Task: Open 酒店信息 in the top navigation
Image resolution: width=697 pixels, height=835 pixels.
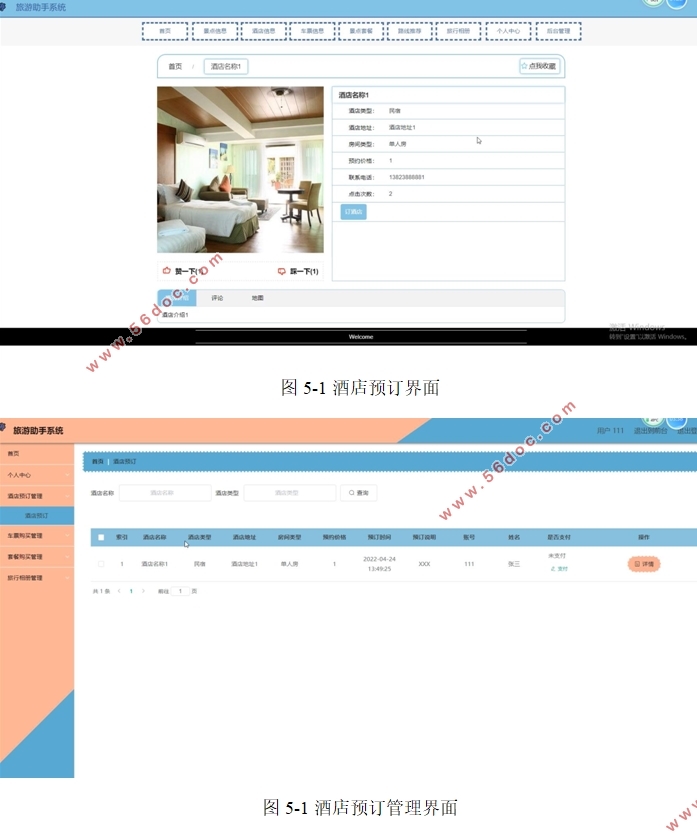Action: pos(263,31)
